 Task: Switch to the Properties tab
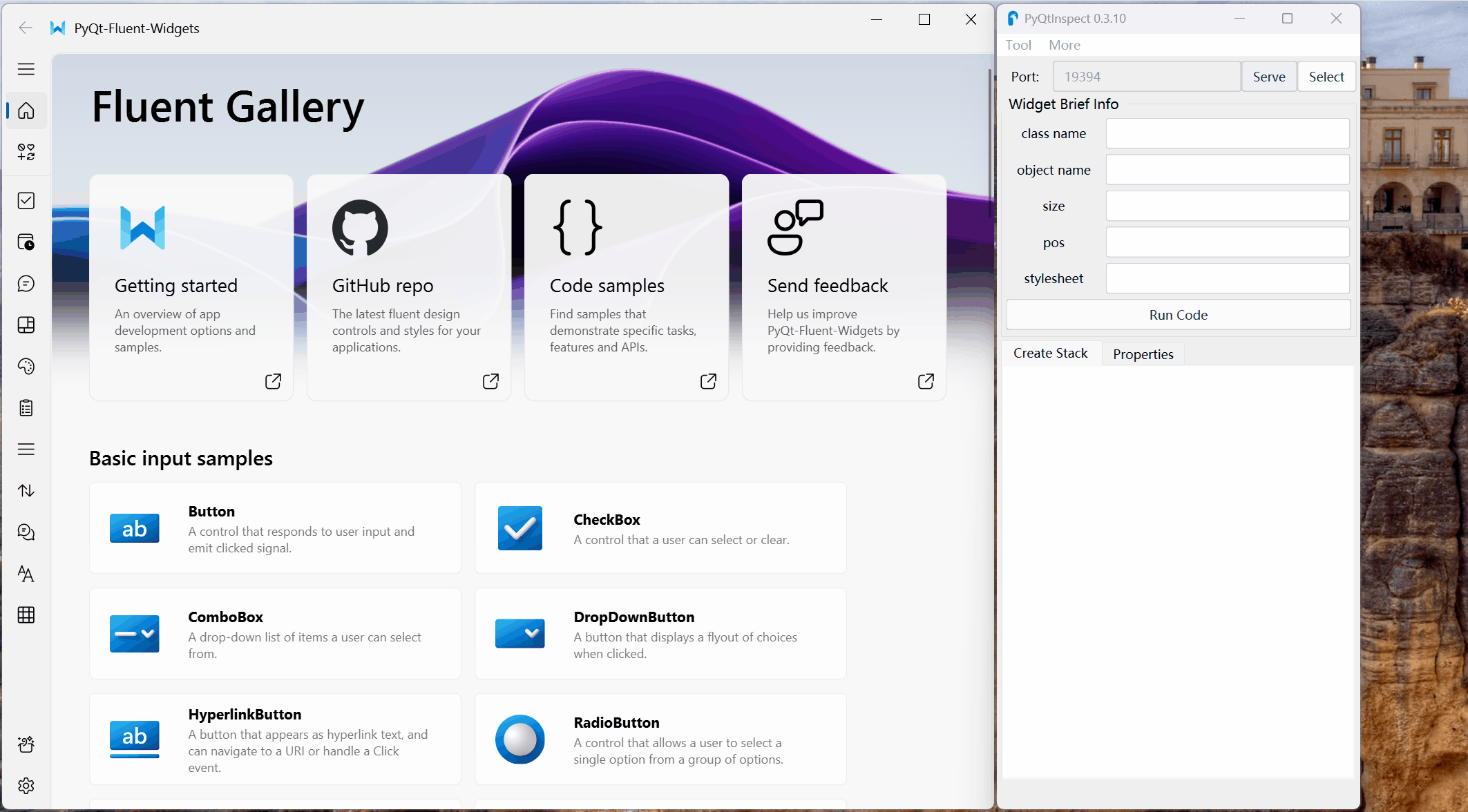point(1143,354)
